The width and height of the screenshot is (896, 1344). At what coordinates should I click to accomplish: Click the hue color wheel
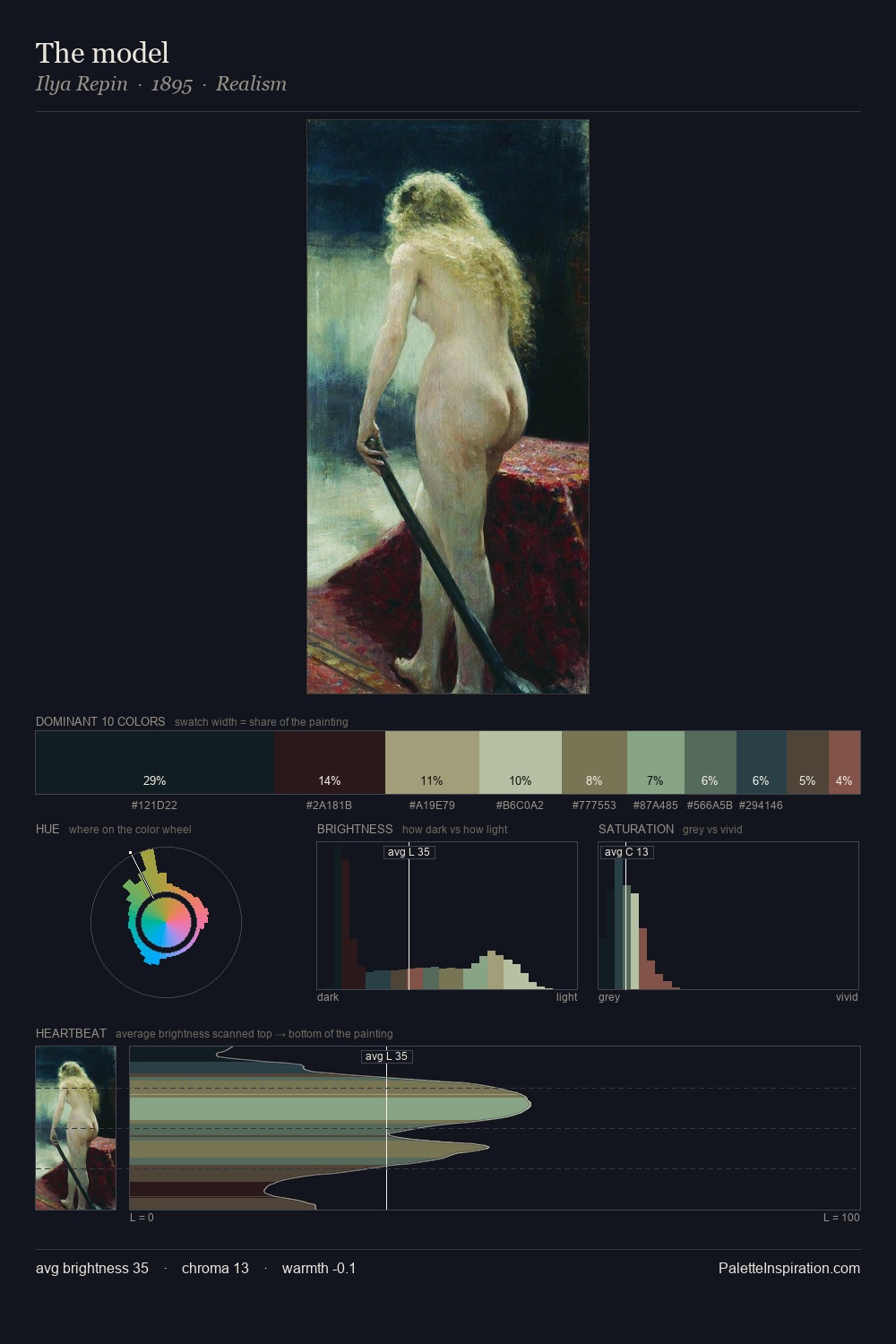click(166, 922)
